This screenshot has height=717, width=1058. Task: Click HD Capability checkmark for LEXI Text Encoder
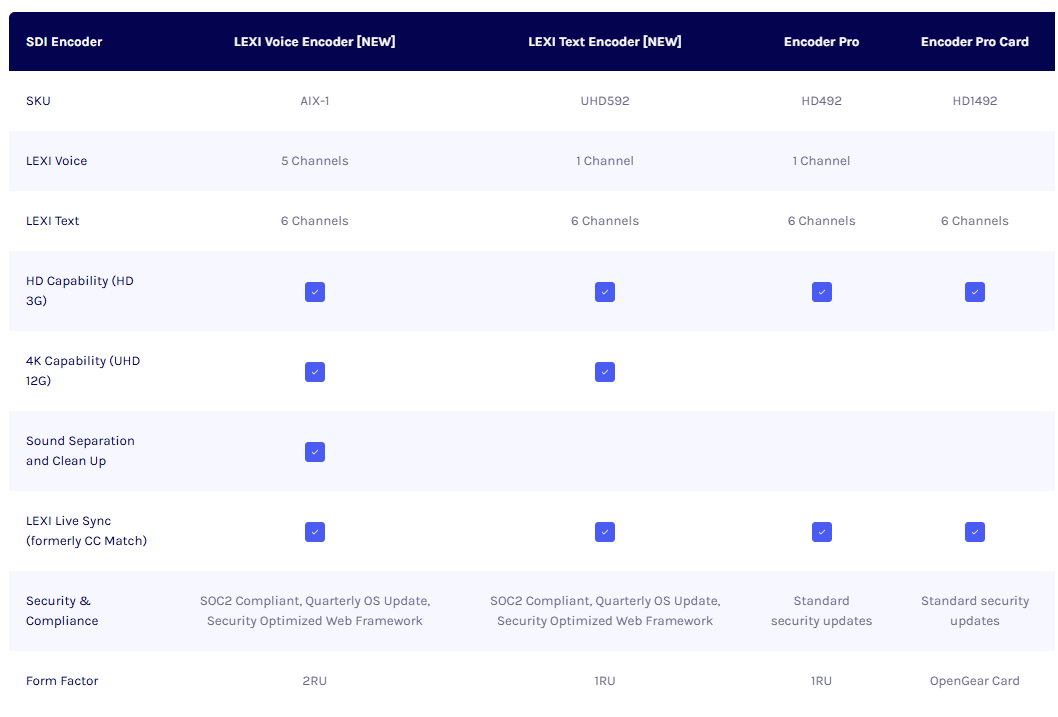605,292
